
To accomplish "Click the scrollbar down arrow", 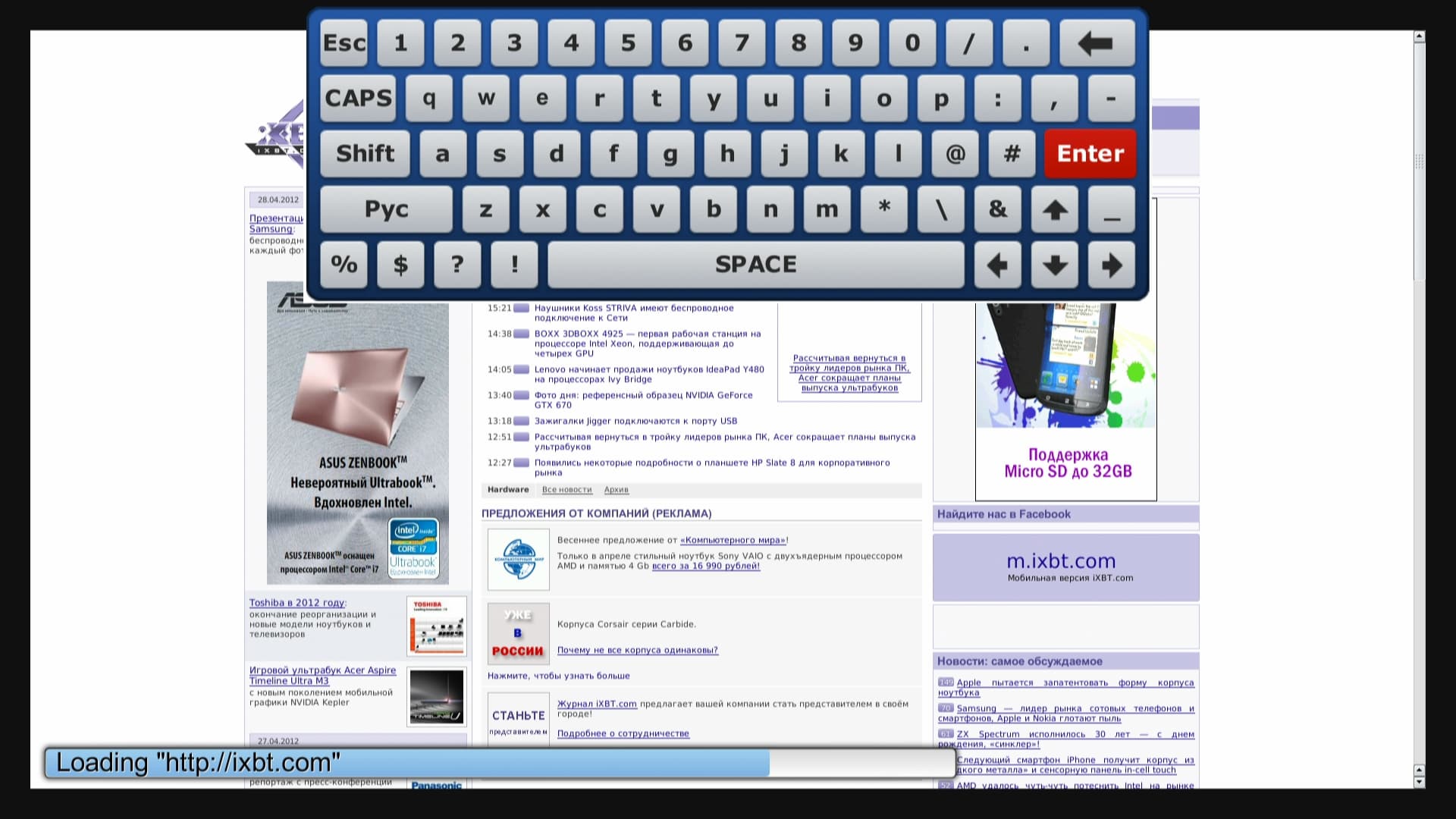I will (1419, 782).
